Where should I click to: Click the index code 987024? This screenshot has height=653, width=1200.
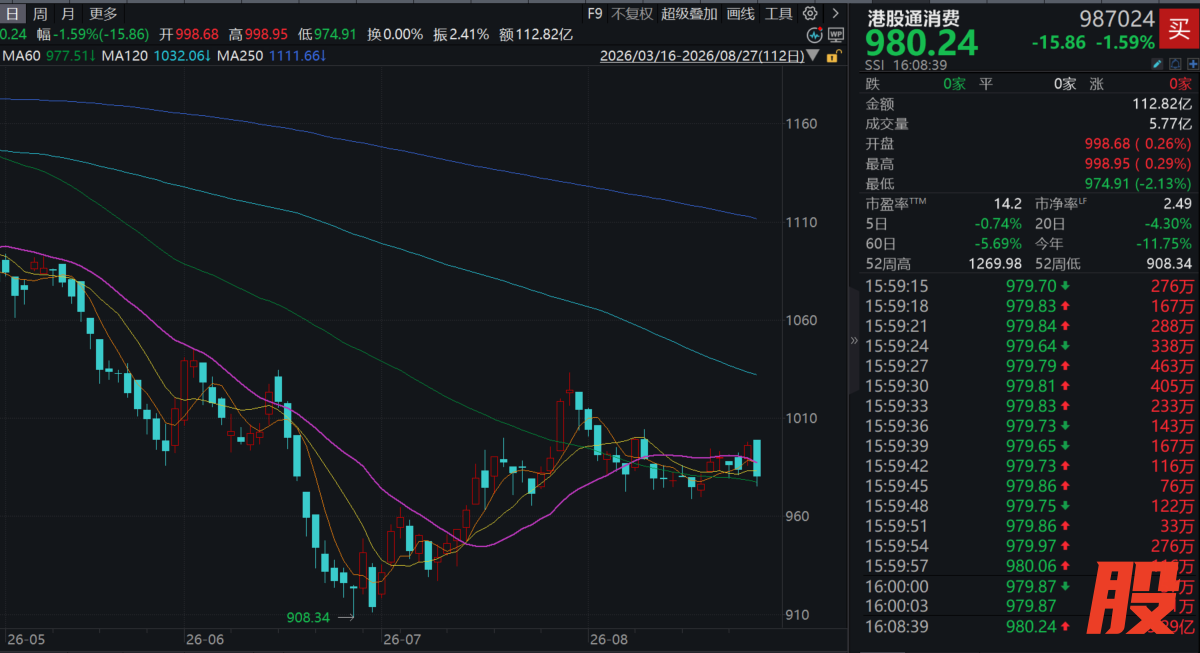click(1117, 19)
